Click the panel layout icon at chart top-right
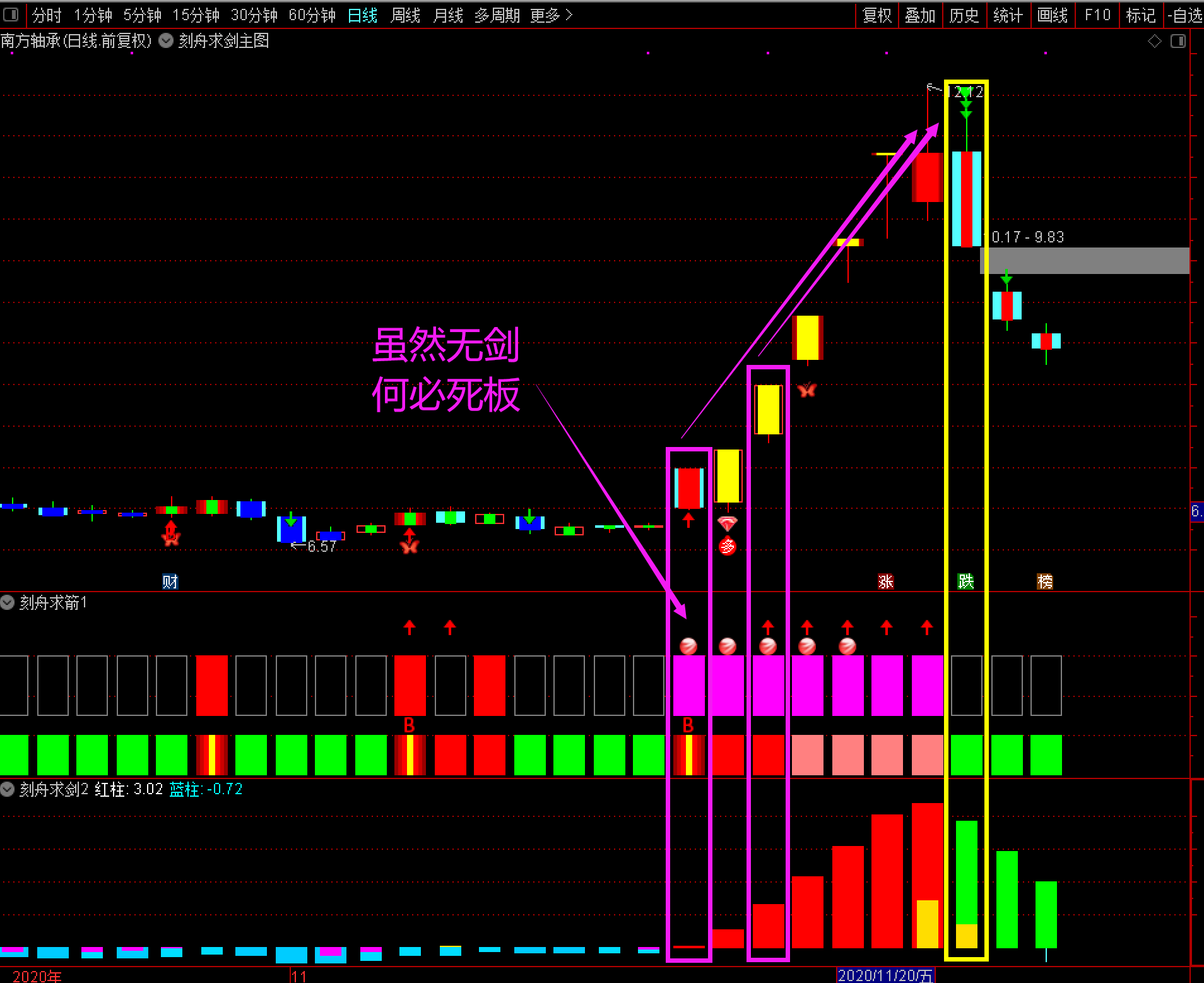Image resolution: width=1204 pixels, height=983 pixels. click(x=1178, y=41)
